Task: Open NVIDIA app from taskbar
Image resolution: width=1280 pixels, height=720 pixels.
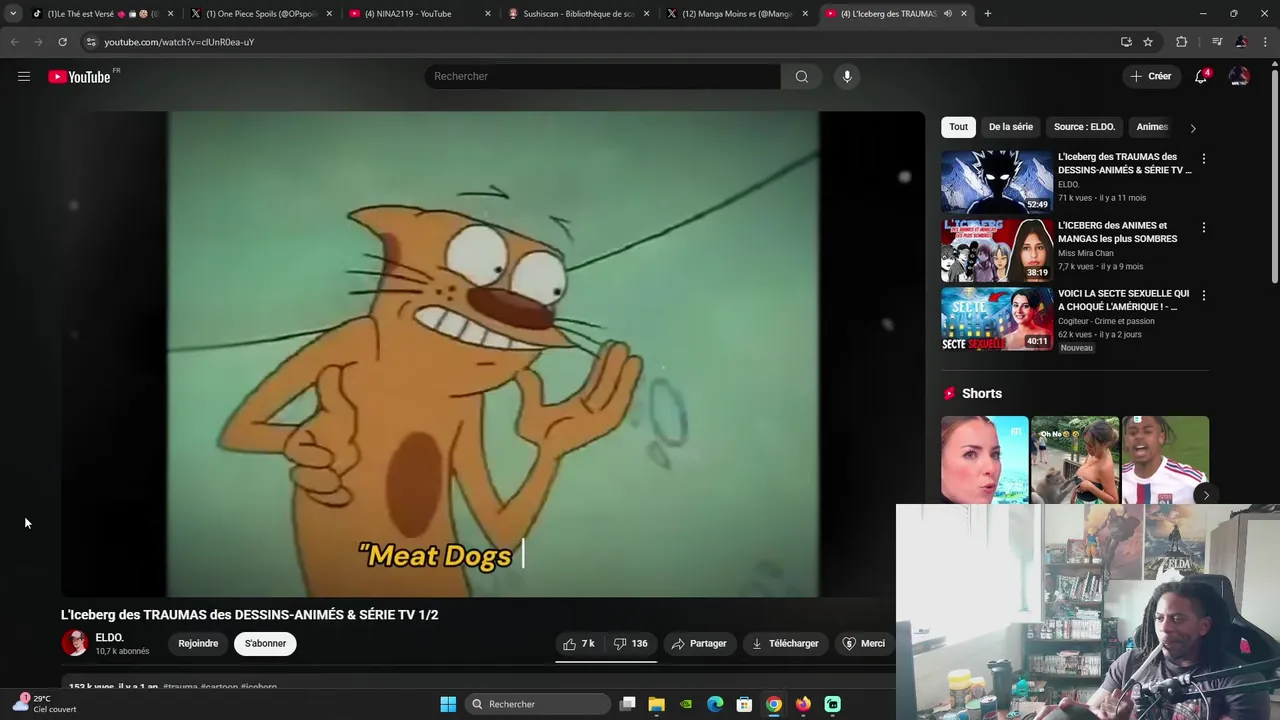Action: pos(685,704)
